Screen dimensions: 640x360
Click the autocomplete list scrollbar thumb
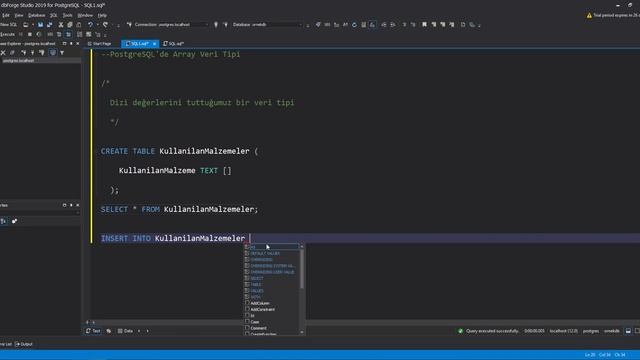click(302, 269)
